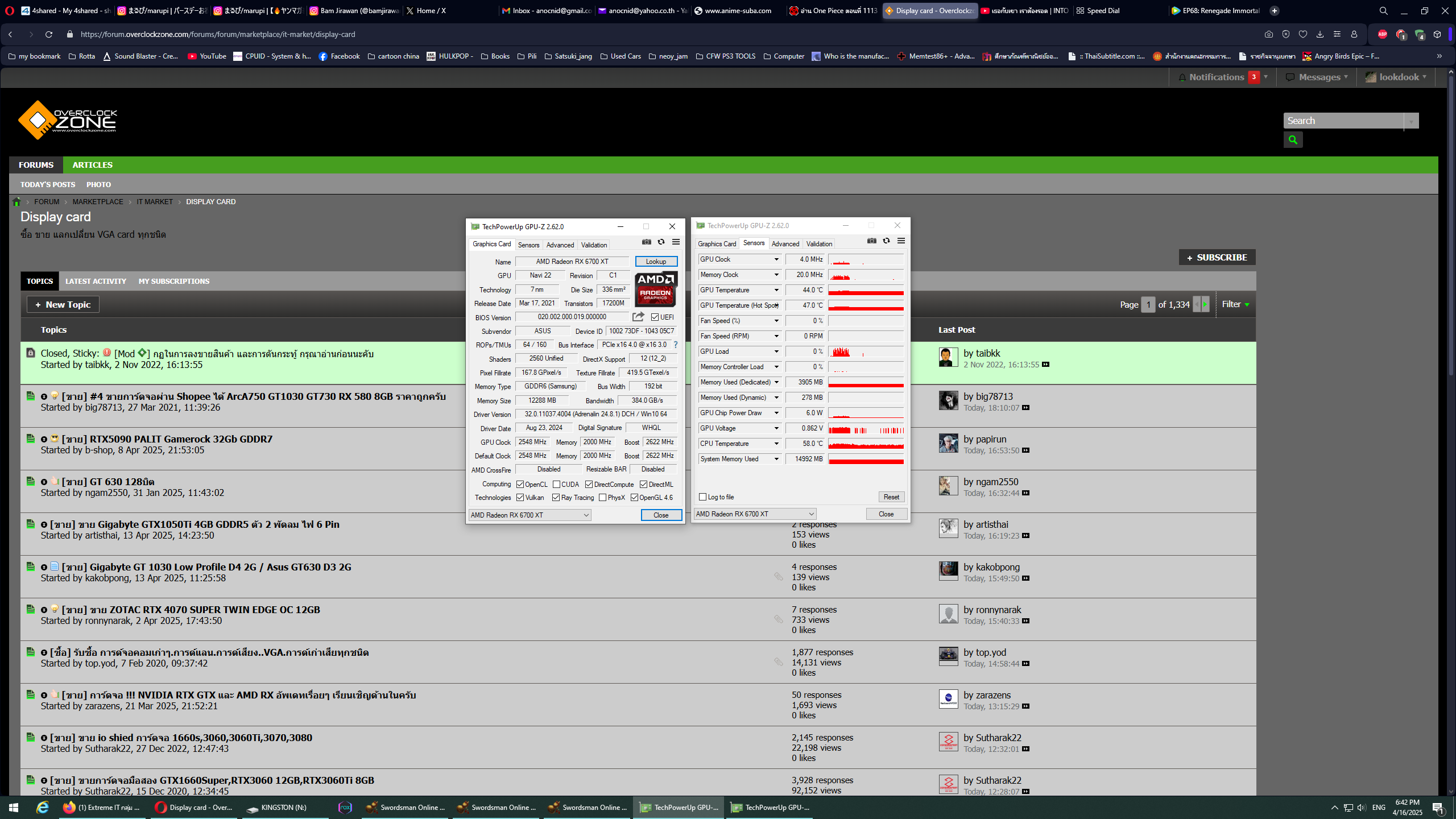The image size is (1456, 819).
Task: Click camera icon in GPU-Z Sensors window
Action: click(872, 241)
